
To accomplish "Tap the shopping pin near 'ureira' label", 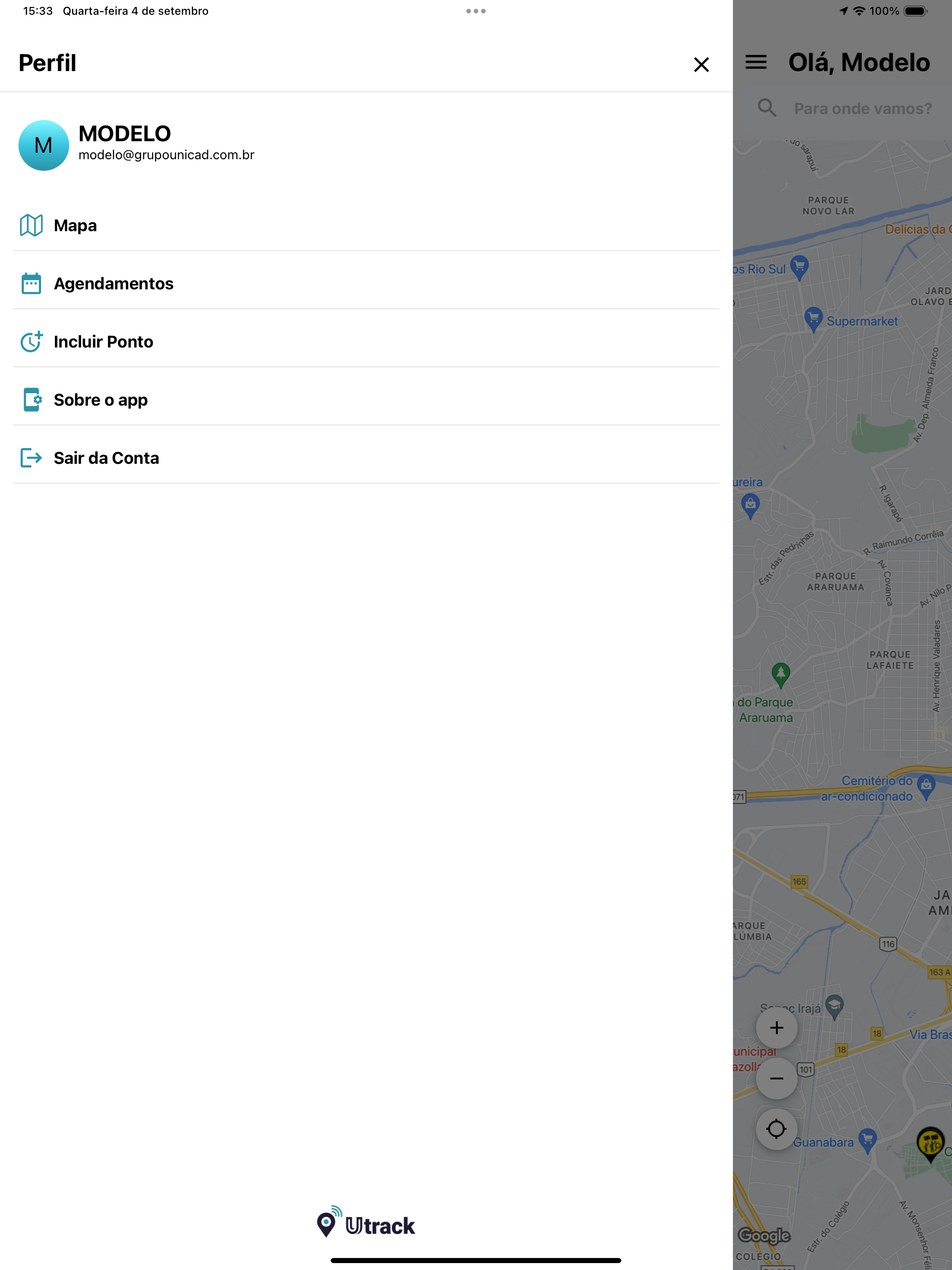I will point(750,507).
